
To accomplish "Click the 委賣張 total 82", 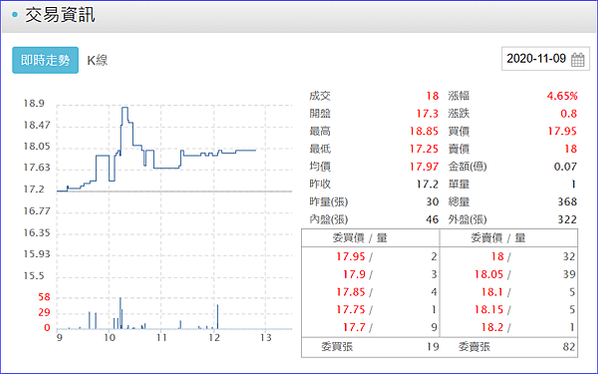I will tap(569, 347).
